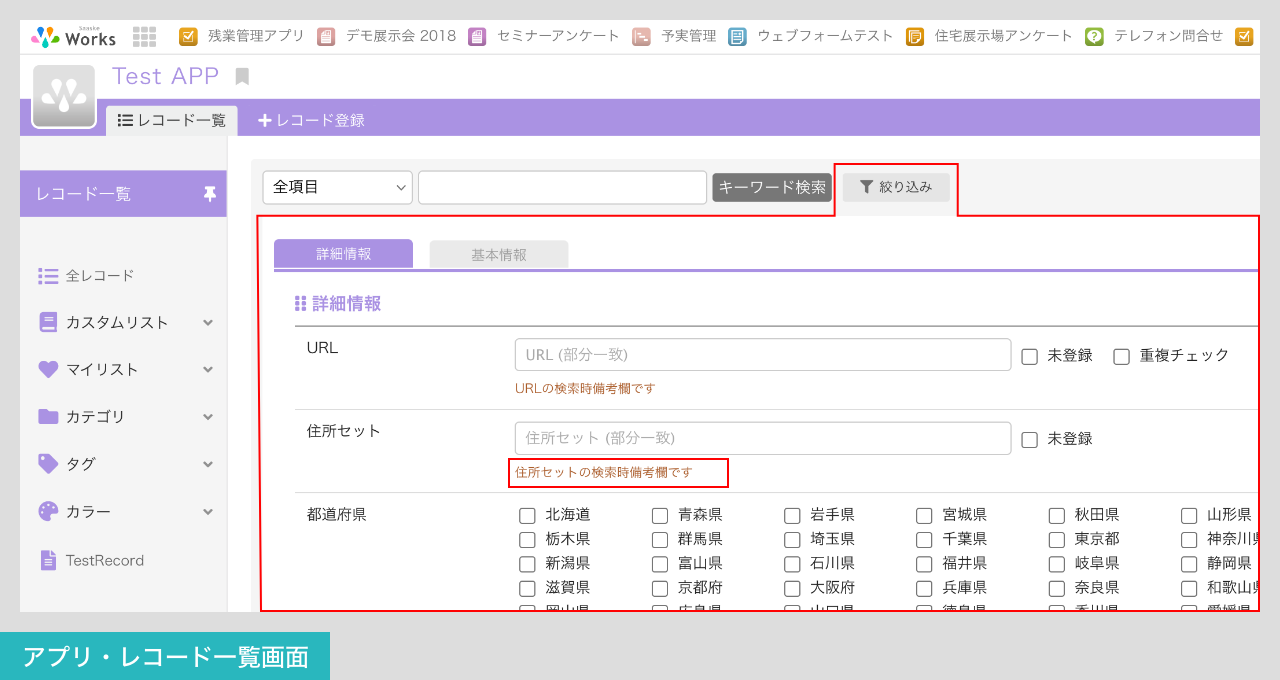Screen dimensions: 1280x680
Task: Select the 詳細情報 filter tab
Action: pos(343,254)
